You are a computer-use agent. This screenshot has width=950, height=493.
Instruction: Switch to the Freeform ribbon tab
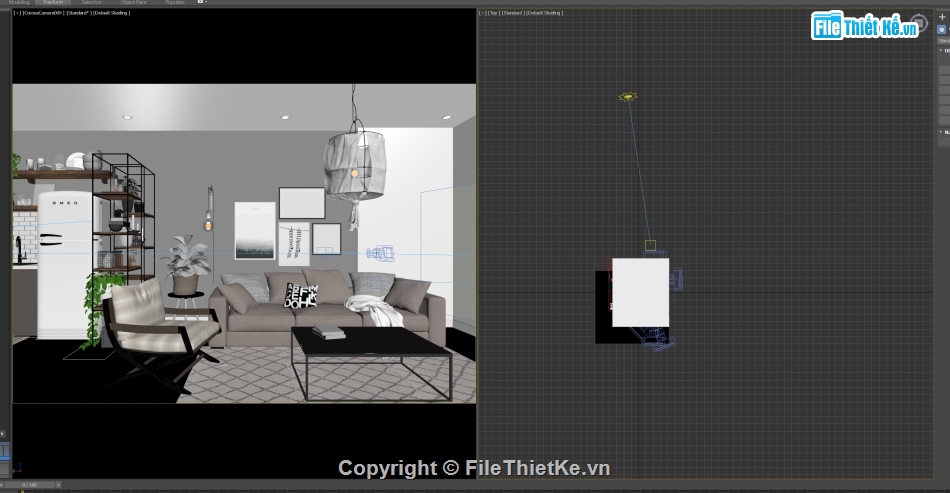[x=53, y=2]
